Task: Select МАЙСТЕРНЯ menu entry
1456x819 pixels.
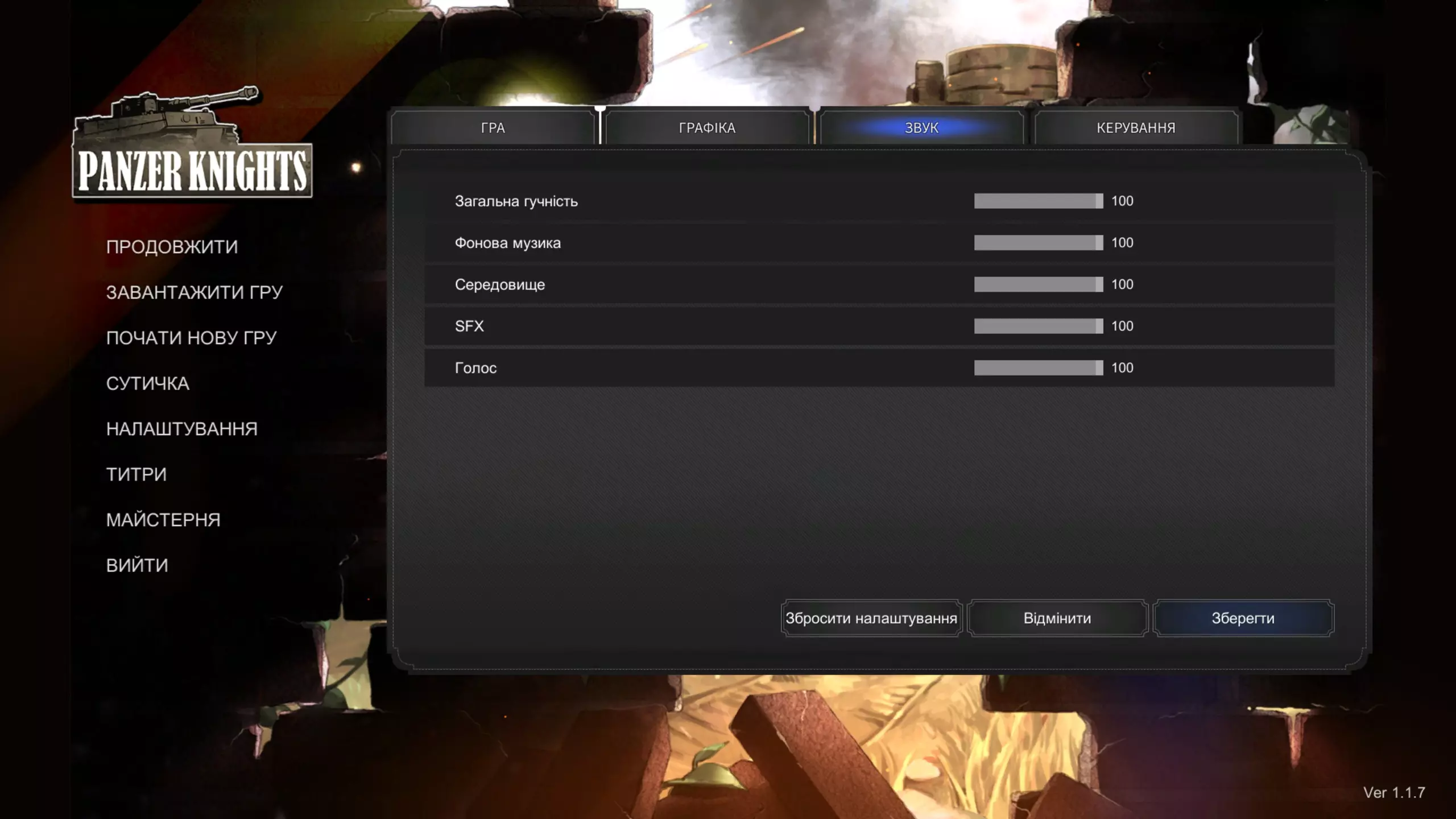Action: pyautogui.click(x=163, y=520)
